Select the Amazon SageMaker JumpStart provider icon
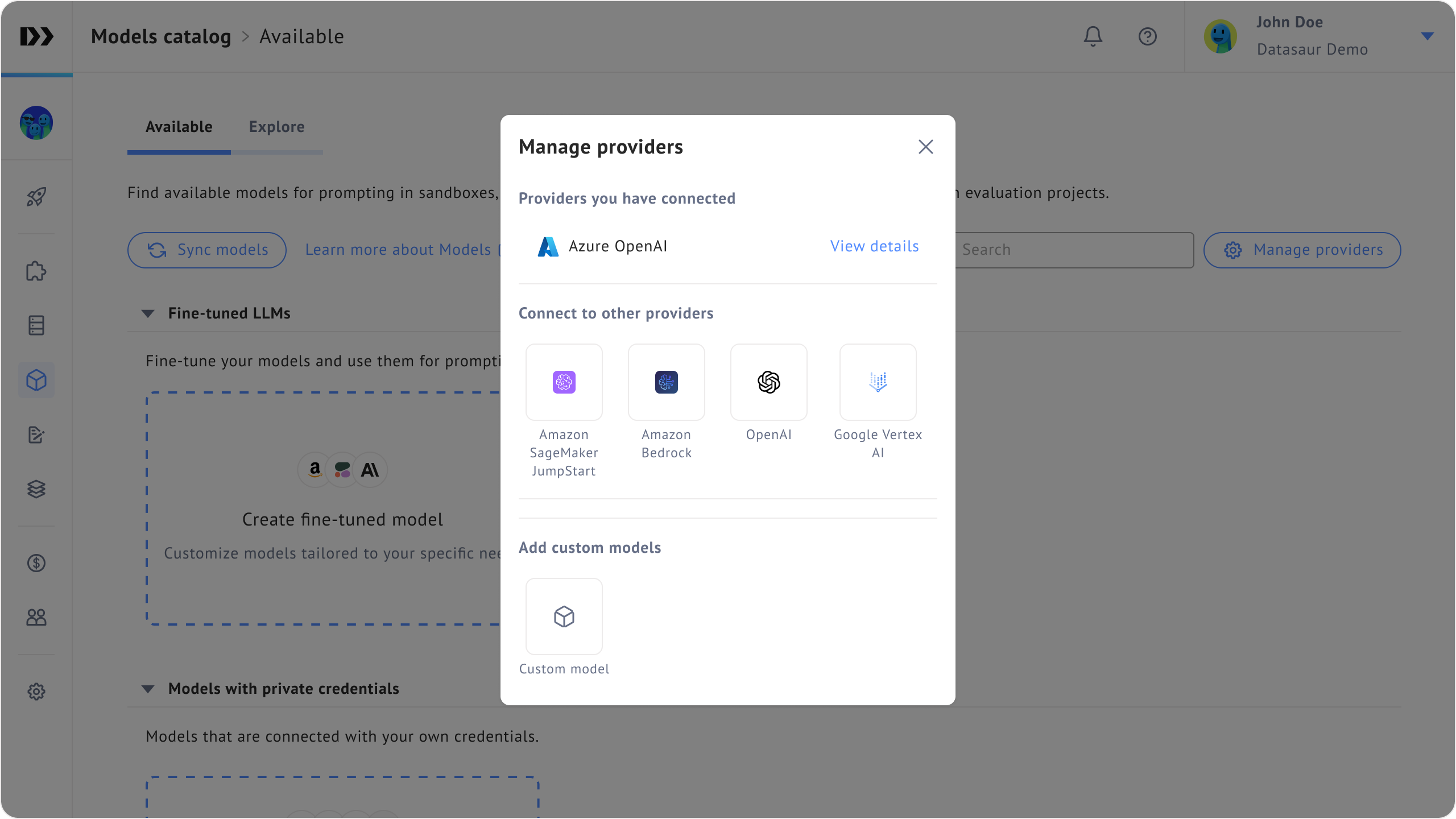Image resolution: width=1456 pixels, height=819 pixels. pyautogui.click(x=564, y=382)
